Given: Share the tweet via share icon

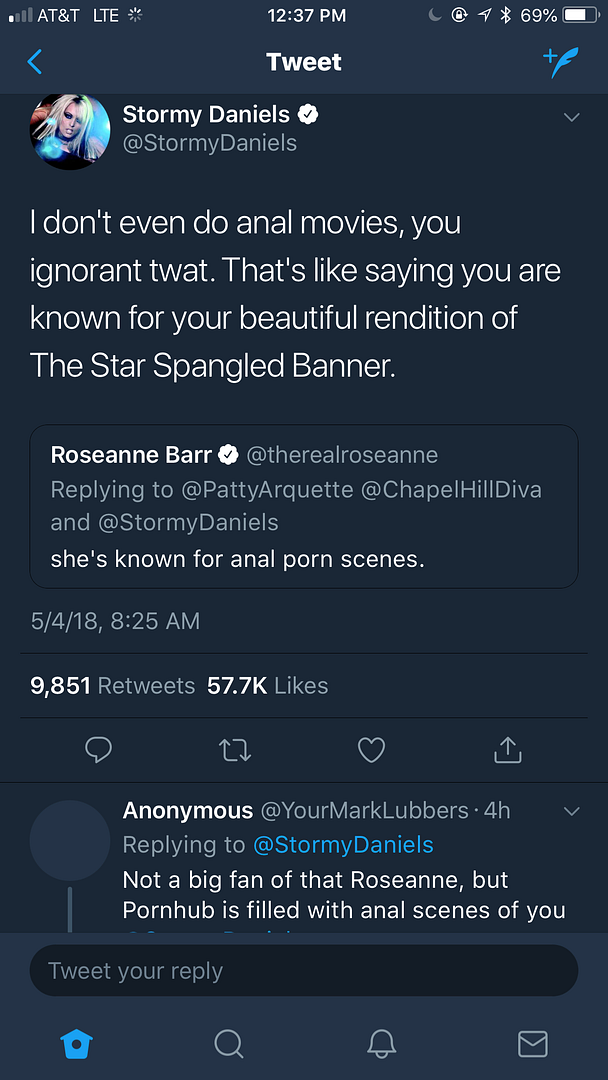Looking at the screenshot, I should click(508, 749).
